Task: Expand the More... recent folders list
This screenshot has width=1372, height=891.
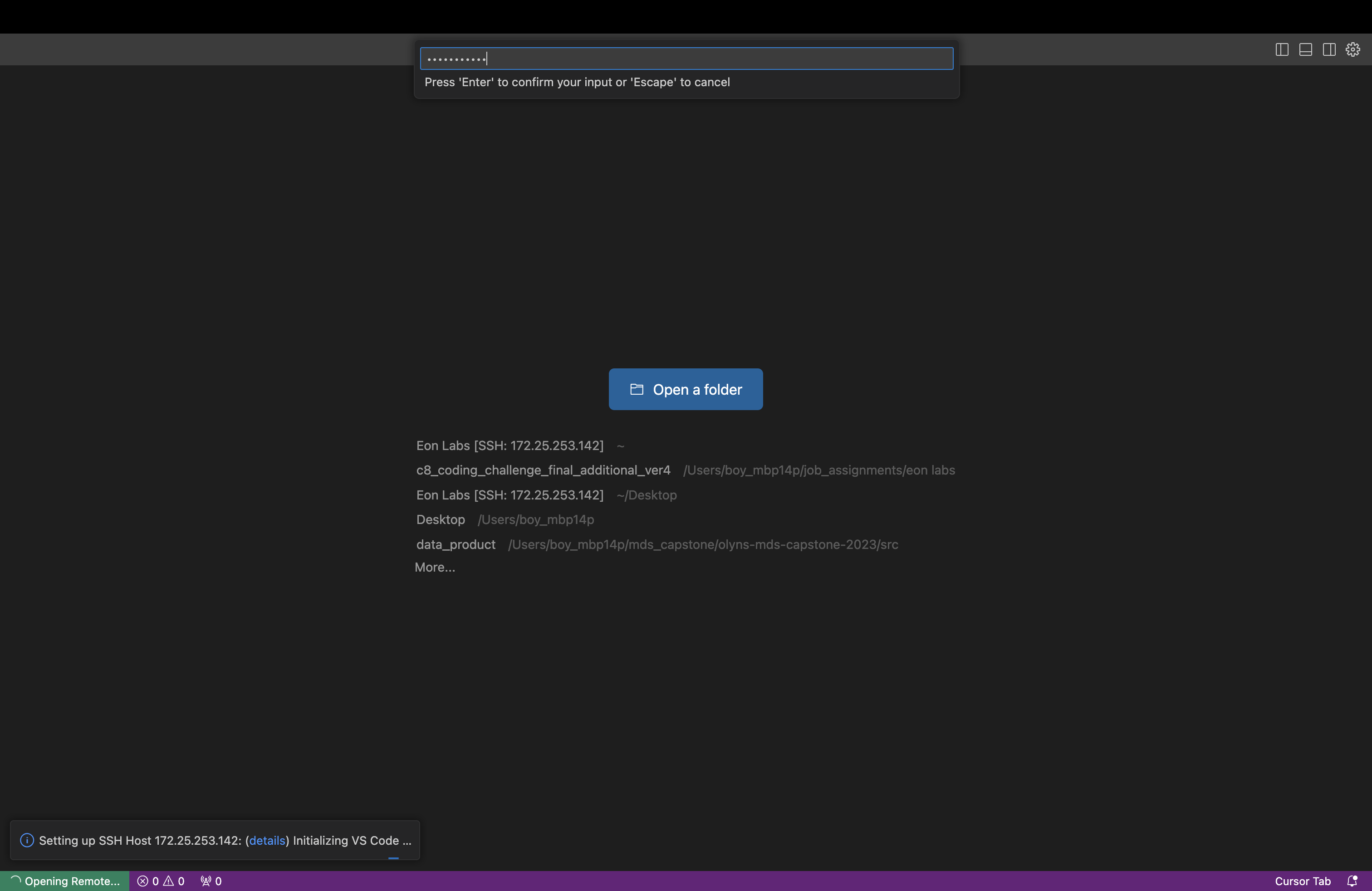Action: (435, 568)
